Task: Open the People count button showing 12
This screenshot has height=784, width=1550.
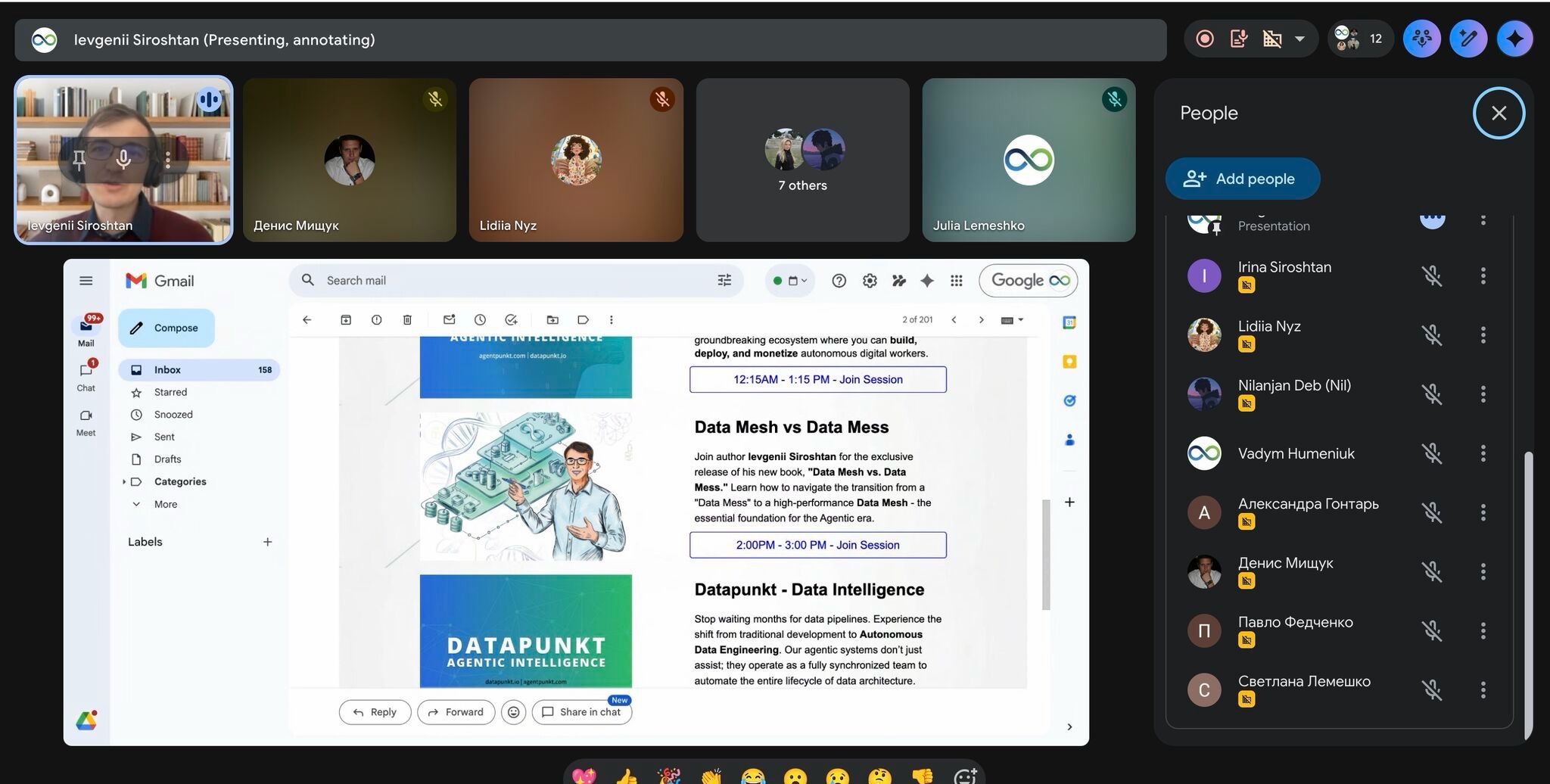Action: tap(1360, 39)
